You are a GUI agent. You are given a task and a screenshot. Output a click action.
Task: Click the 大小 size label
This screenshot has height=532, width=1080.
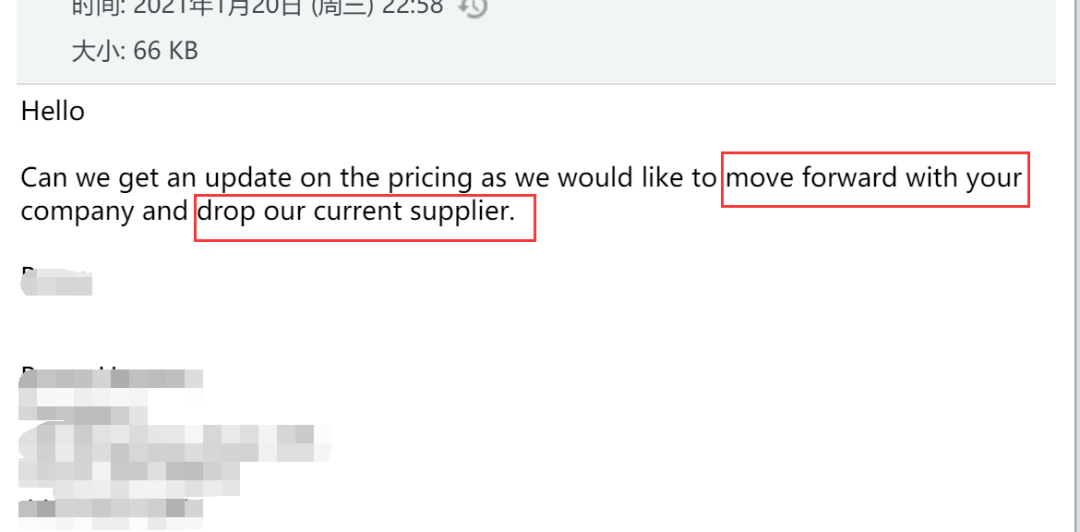click(x=93, y=51)
